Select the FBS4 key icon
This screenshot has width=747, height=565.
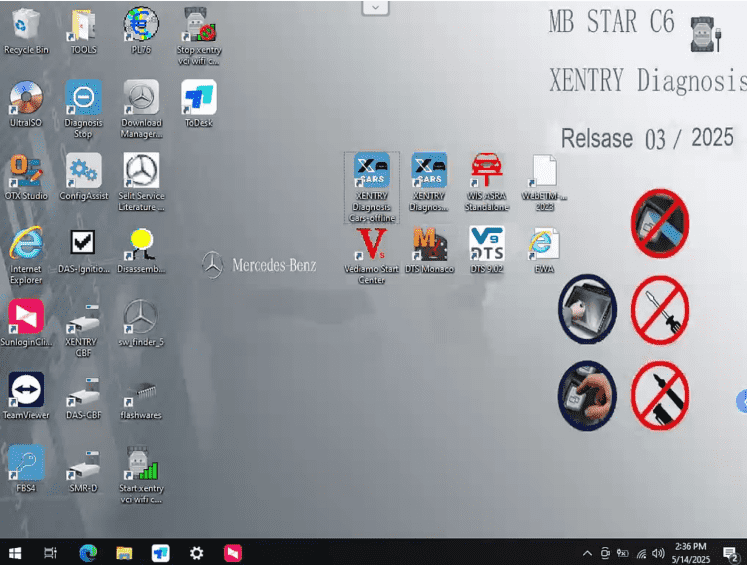click(x=26, y=469)
